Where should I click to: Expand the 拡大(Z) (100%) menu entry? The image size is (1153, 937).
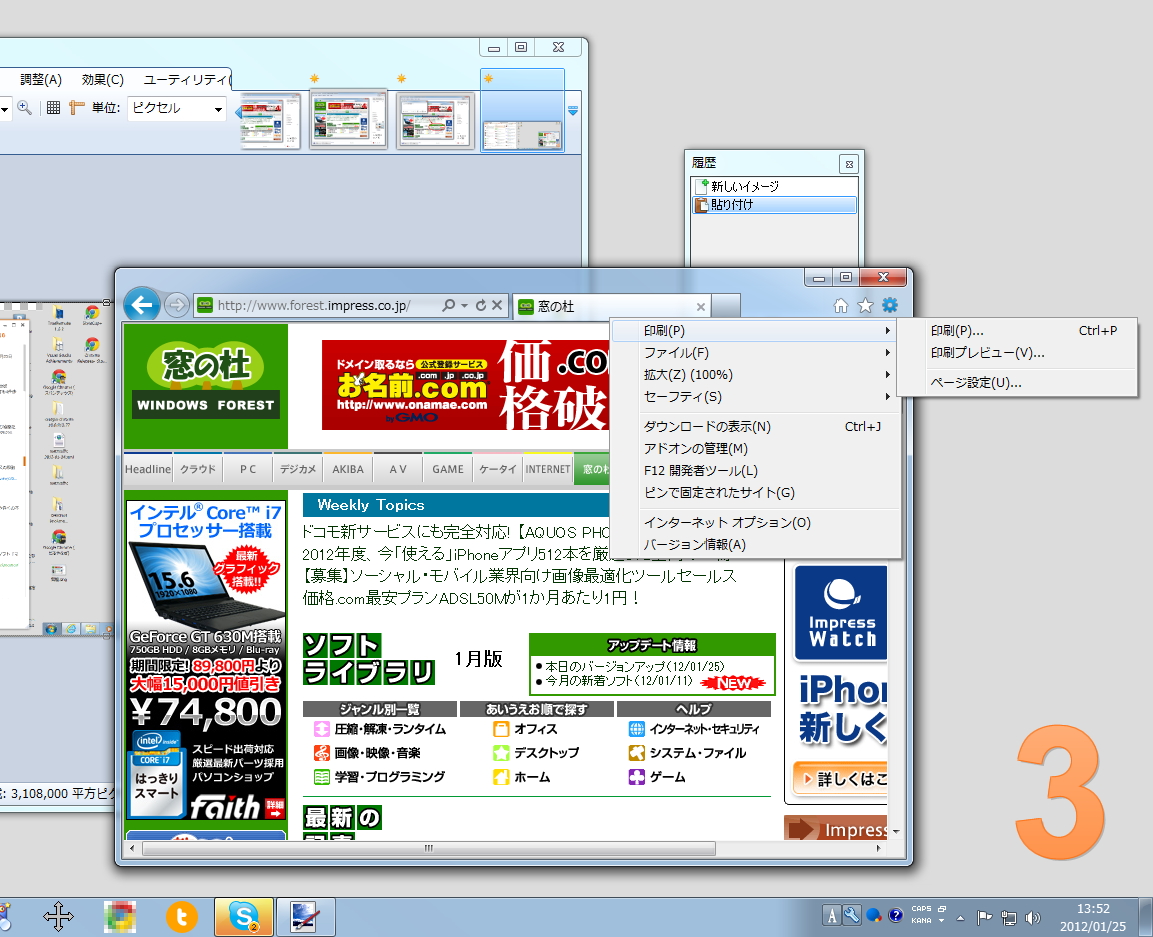[x=756, y=375]
